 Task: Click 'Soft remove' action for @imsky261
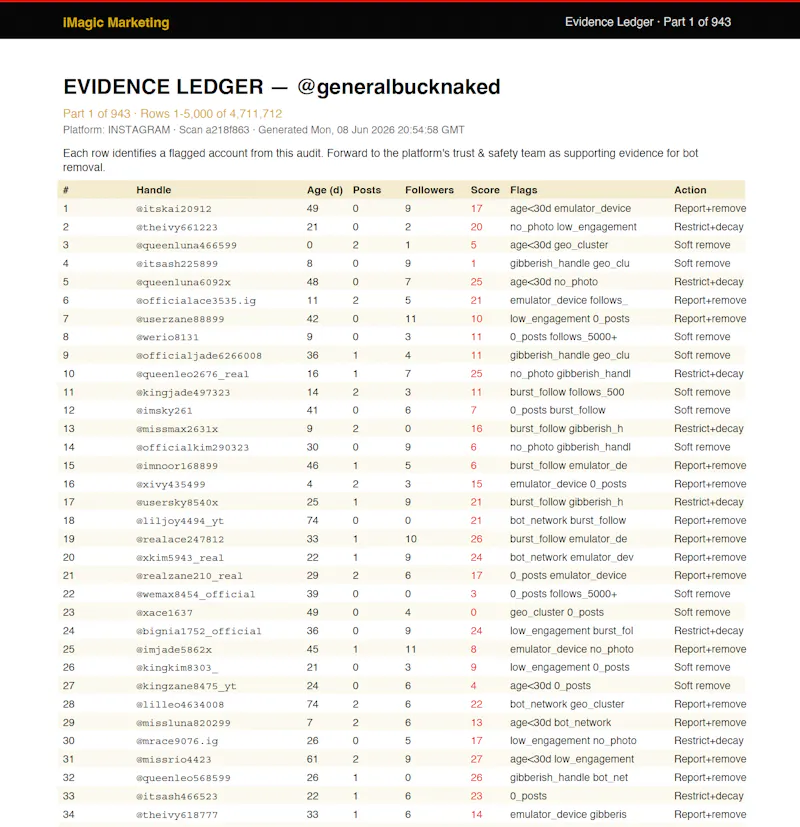[702, 410]
